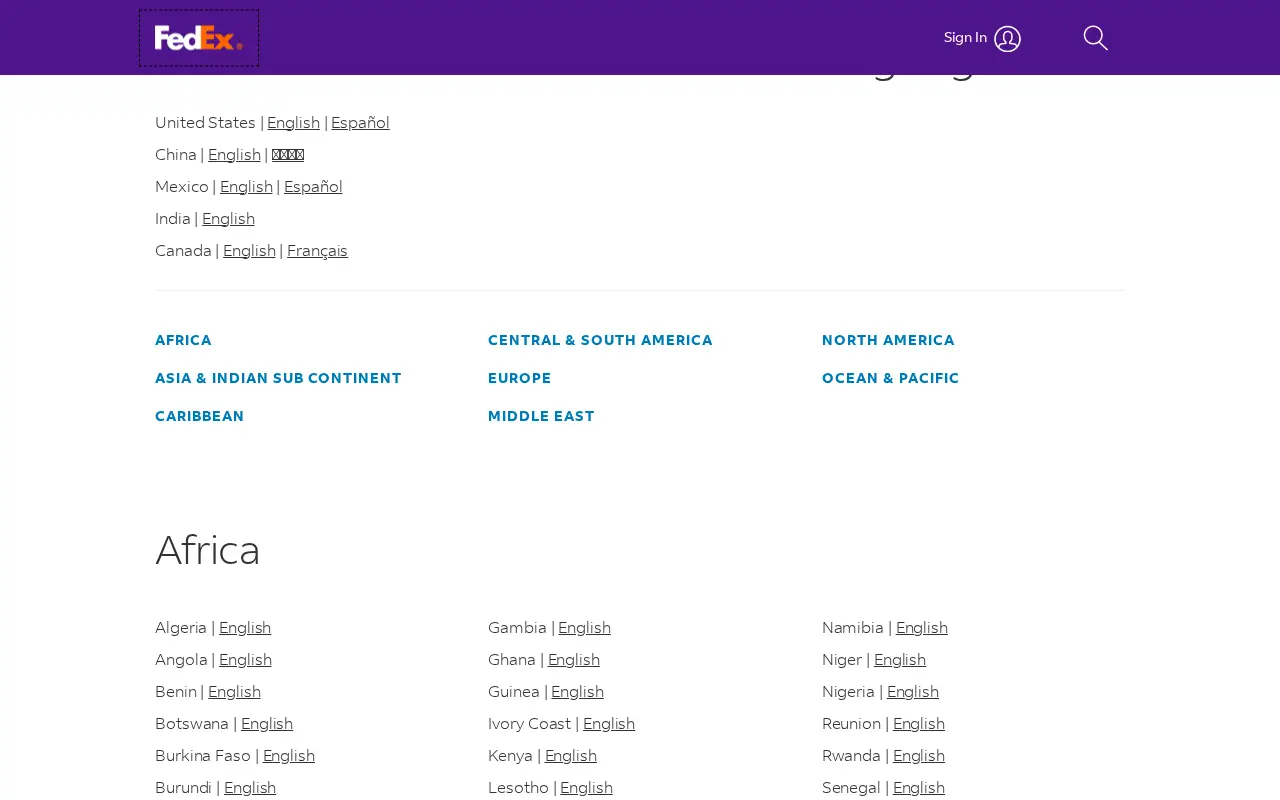The height and width of the screenshot is (800, 1280).
Task: Go to the North America region link
Action: click(x=888, y=340)
